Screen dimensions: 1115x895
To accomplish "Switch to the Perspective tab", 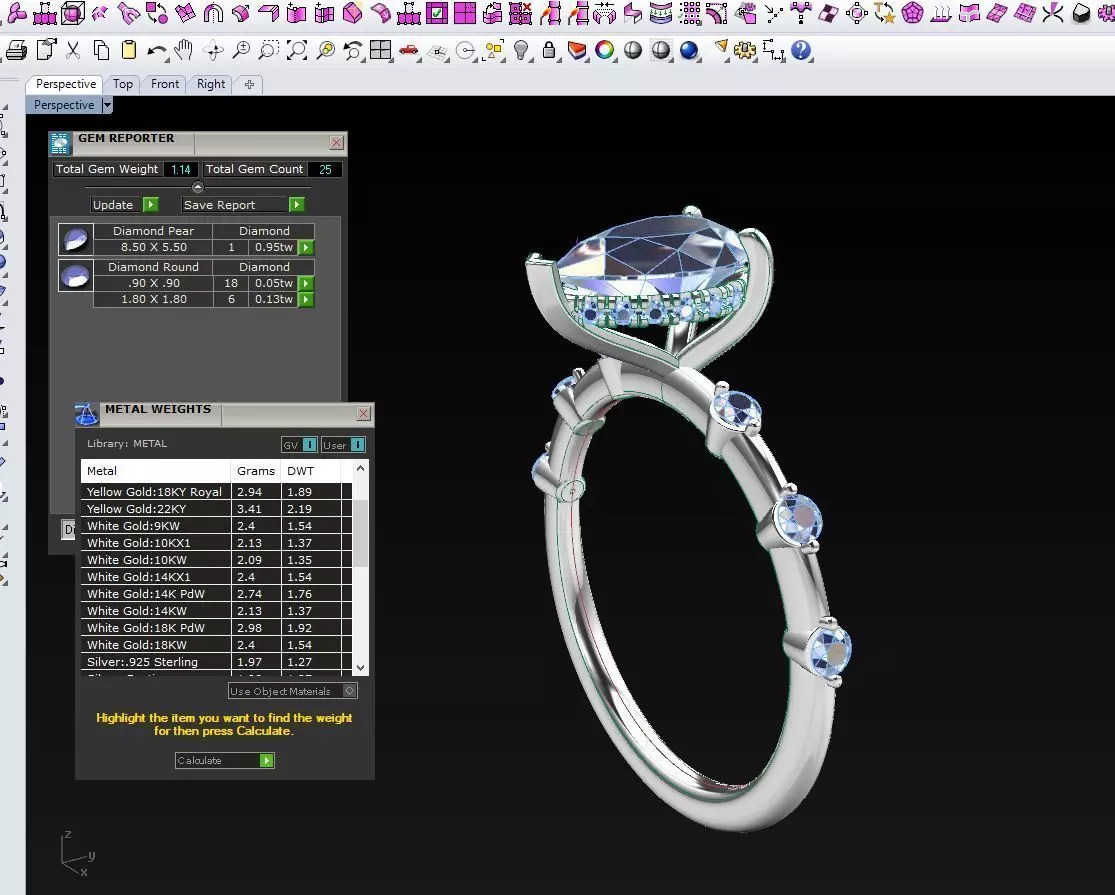I will click(65, 84).
